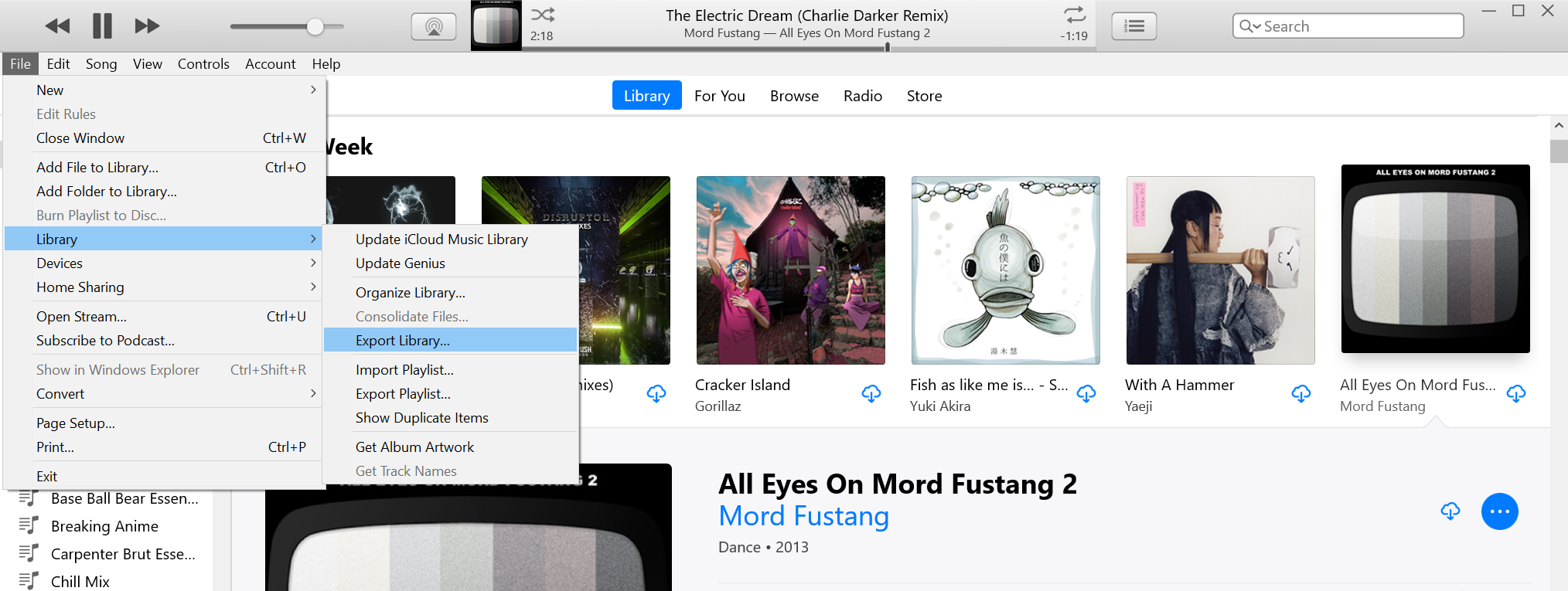The height and width of the screenshot is (591, 1568).
Task: Choose Exit to quit iTunes
Action: point(165,477)
